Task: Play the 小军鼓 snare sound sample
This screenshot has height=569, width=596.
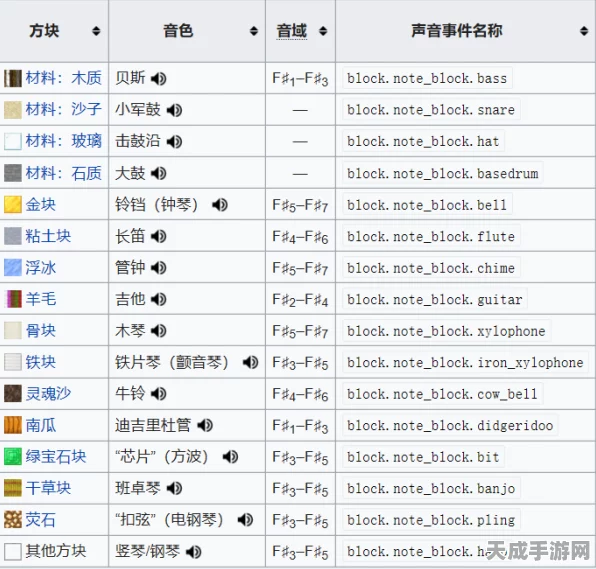Action: point(174,110)
